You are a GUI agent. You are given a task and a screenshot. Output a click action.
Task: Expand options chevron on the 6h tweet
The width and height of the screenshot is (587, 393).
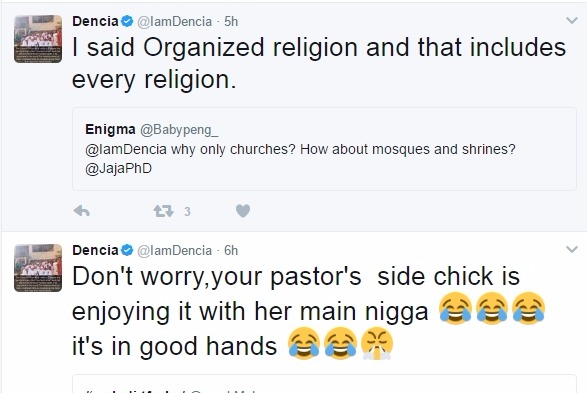click(572, 249)
